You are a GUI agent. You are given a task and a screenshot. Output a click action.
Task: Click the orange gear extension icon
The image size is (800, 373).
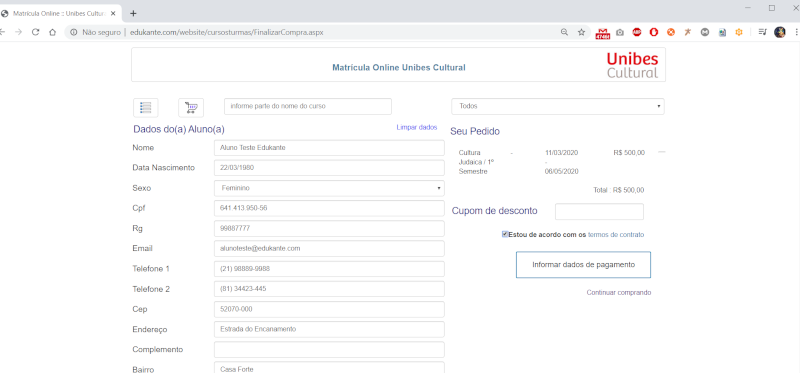click(739, 32)
